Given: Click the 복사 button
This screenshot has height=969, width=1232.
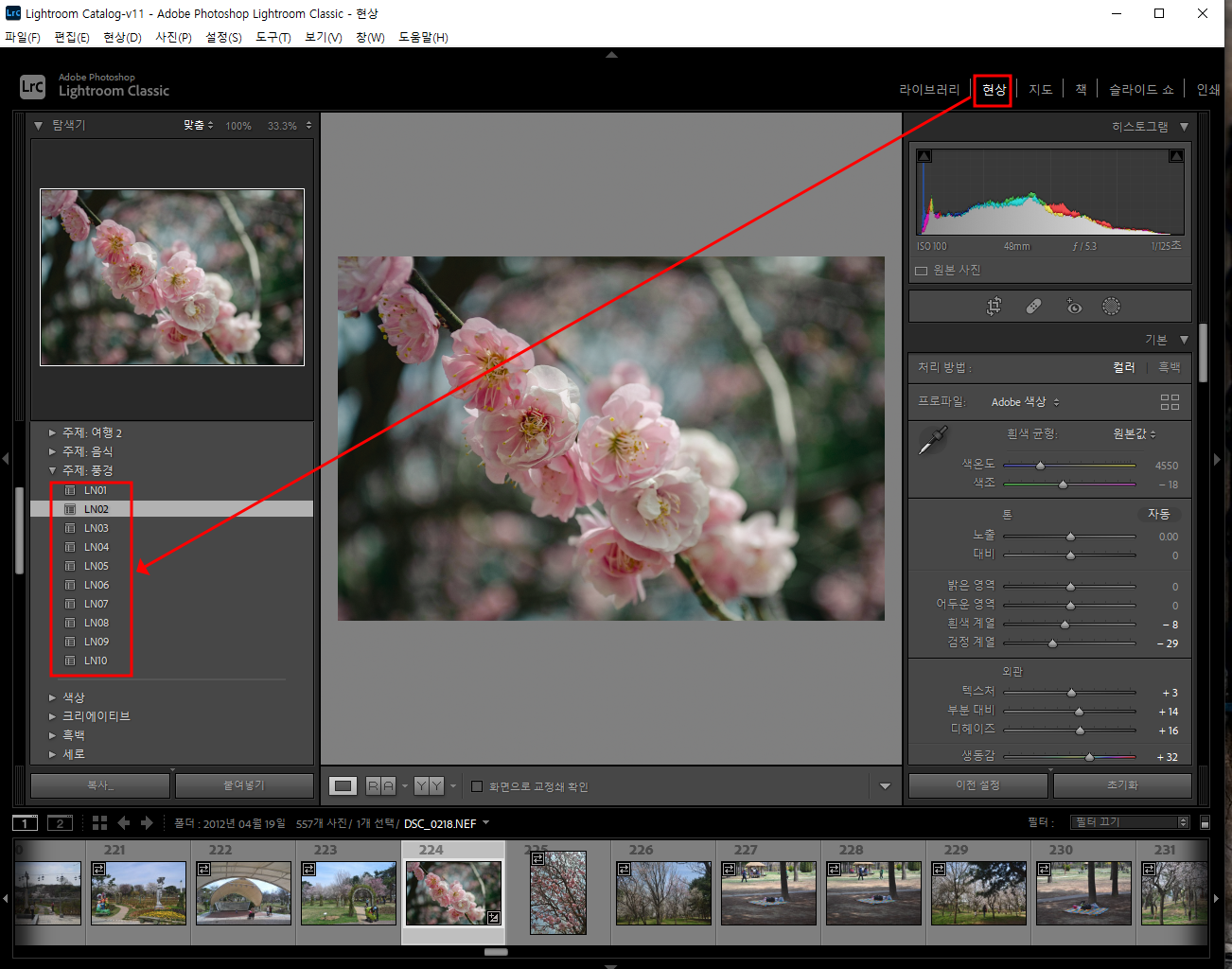Looking at the screenshot, I should (100, 785).
